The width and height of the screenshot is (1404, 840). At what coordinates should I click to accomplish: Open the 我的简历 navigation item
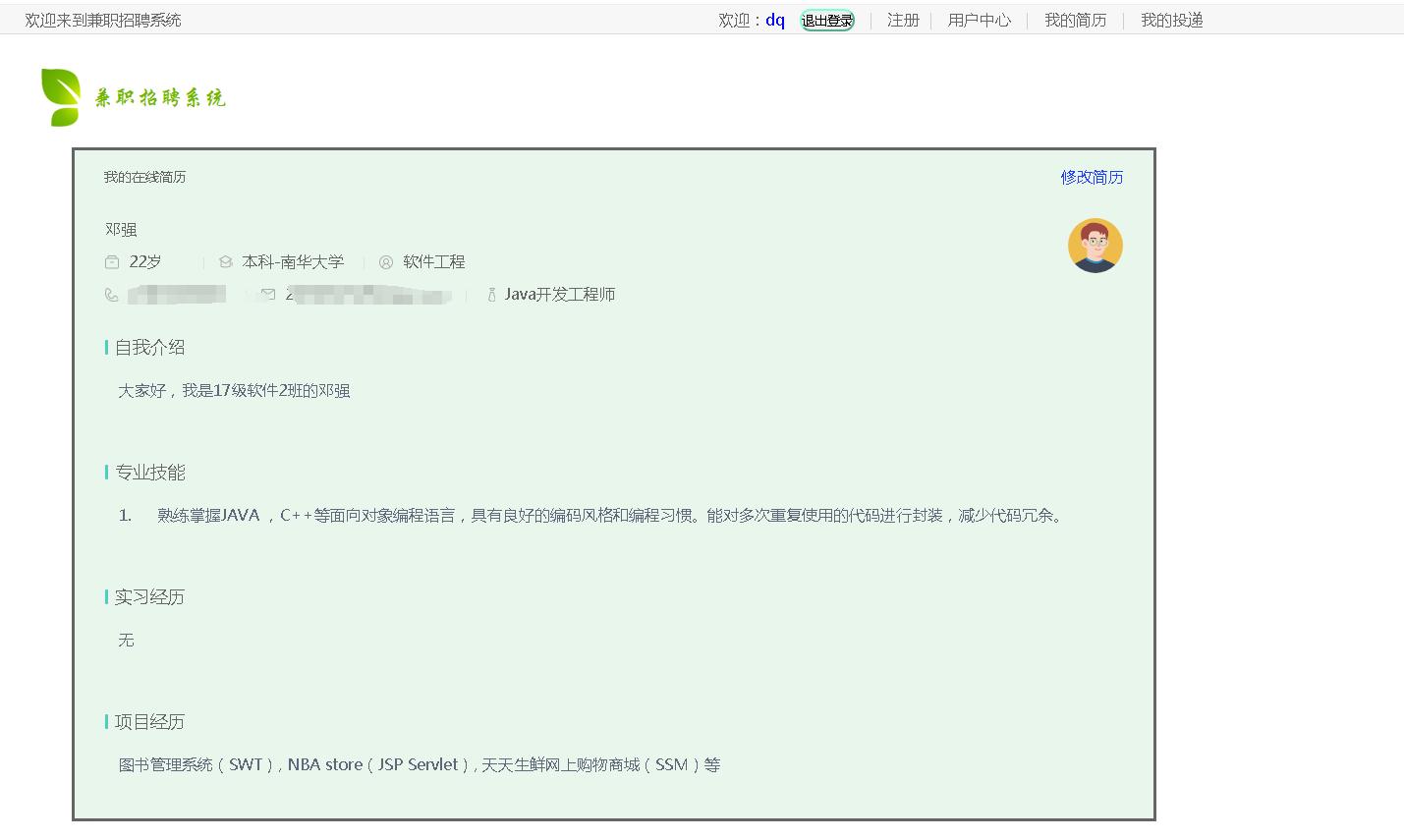click(1075, 20)
